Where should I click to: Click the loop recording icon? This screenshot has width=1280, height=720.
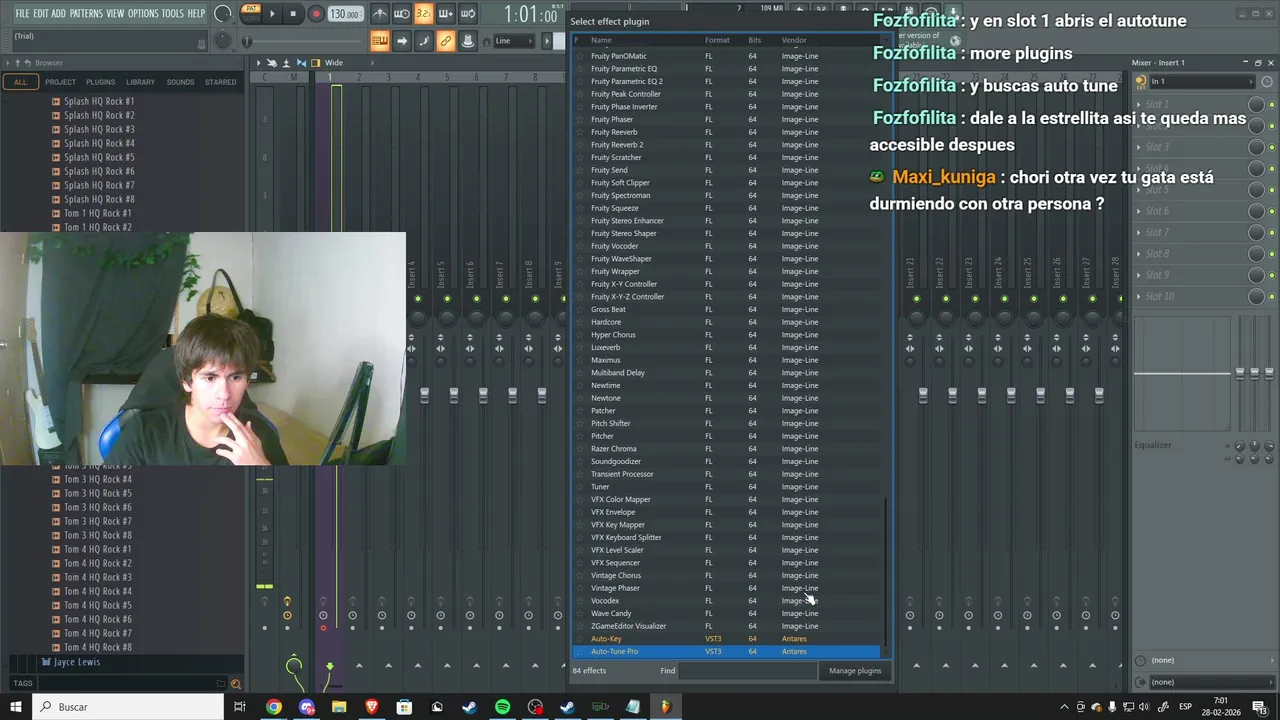[467, 14]
